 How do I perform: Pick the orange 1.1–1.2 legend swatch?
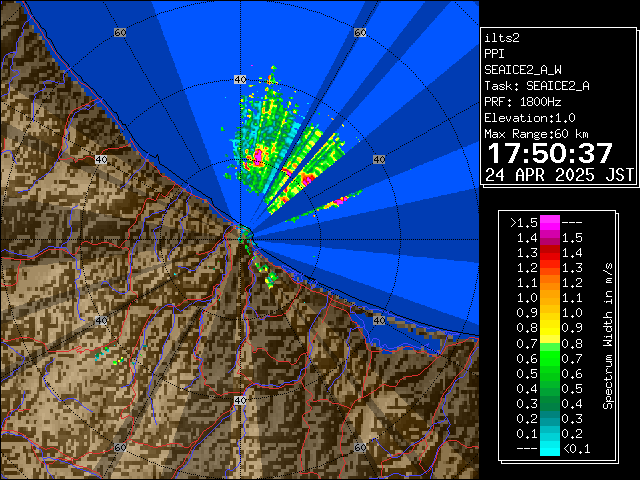click(550, 283)
